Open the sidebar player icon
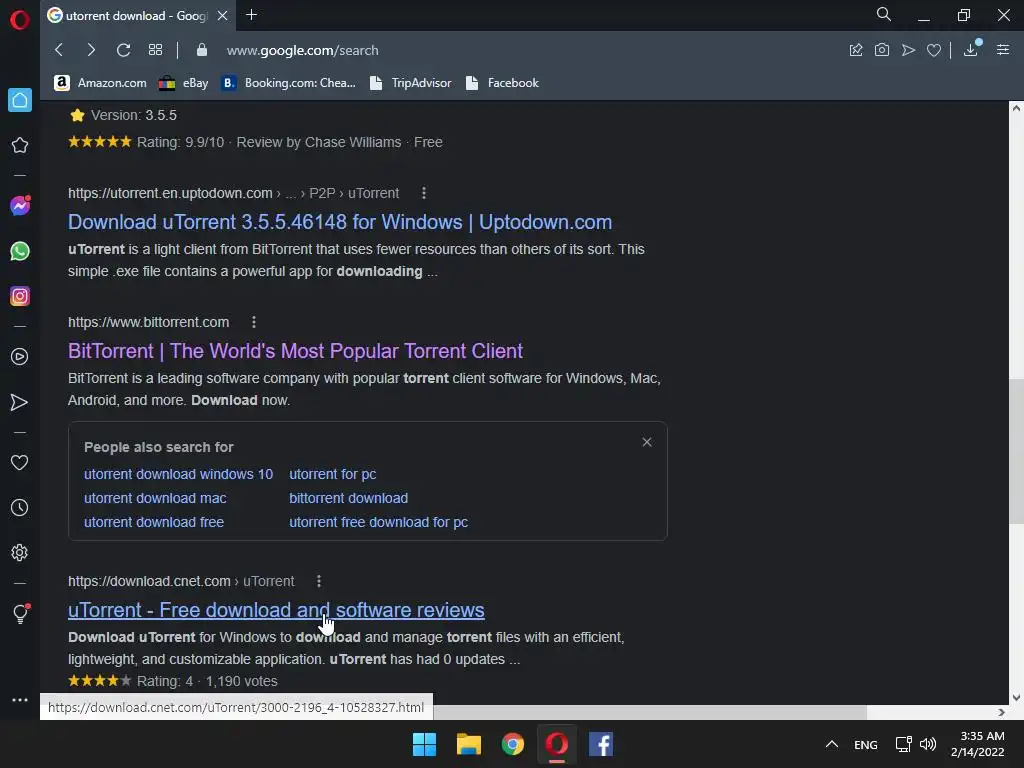1024x768 pixels. tap(20, 357)
